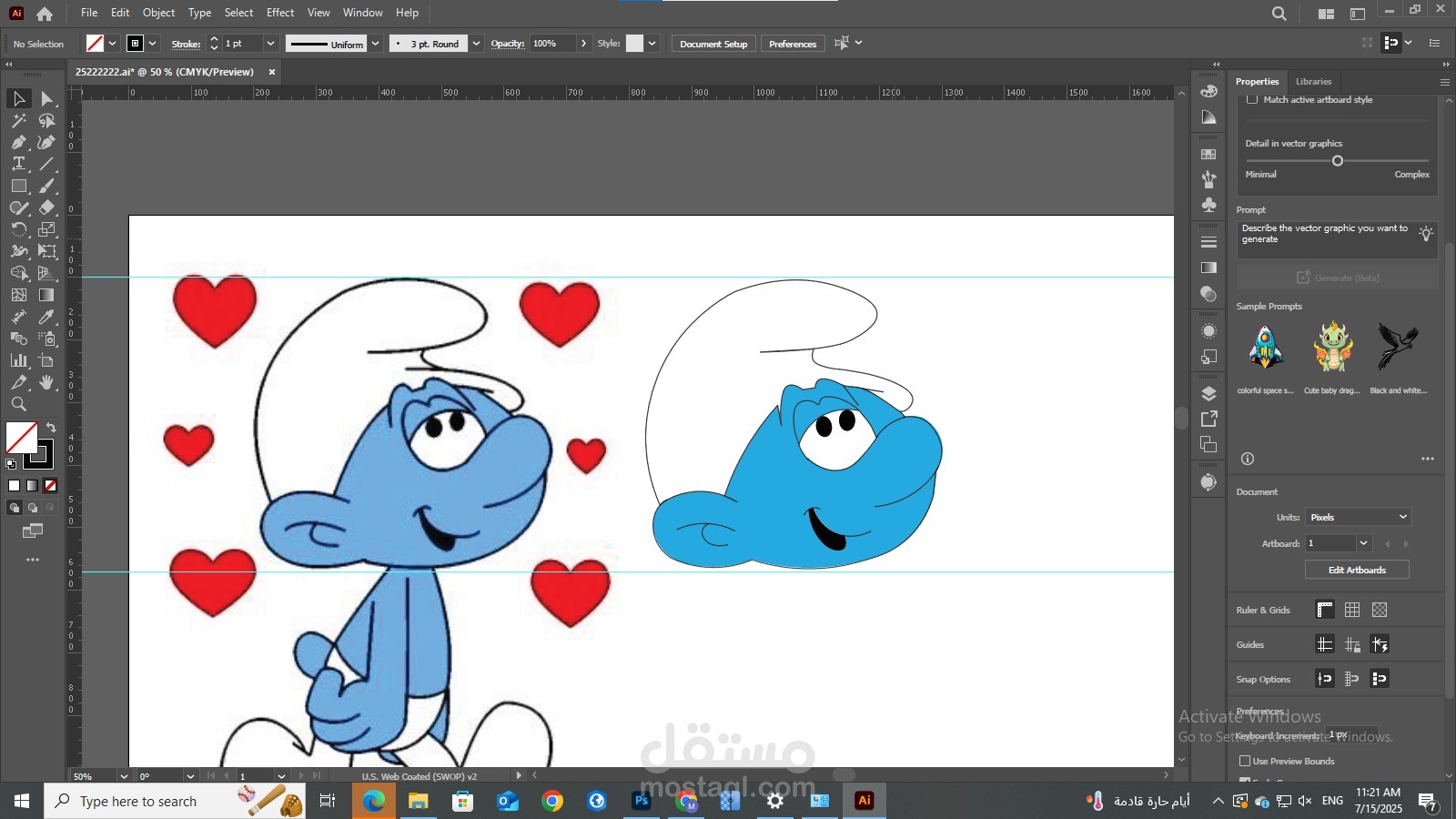Select the Direct Selection tool
The height and width of the screenshot is (819, 1456).
[x=47, y=98]
